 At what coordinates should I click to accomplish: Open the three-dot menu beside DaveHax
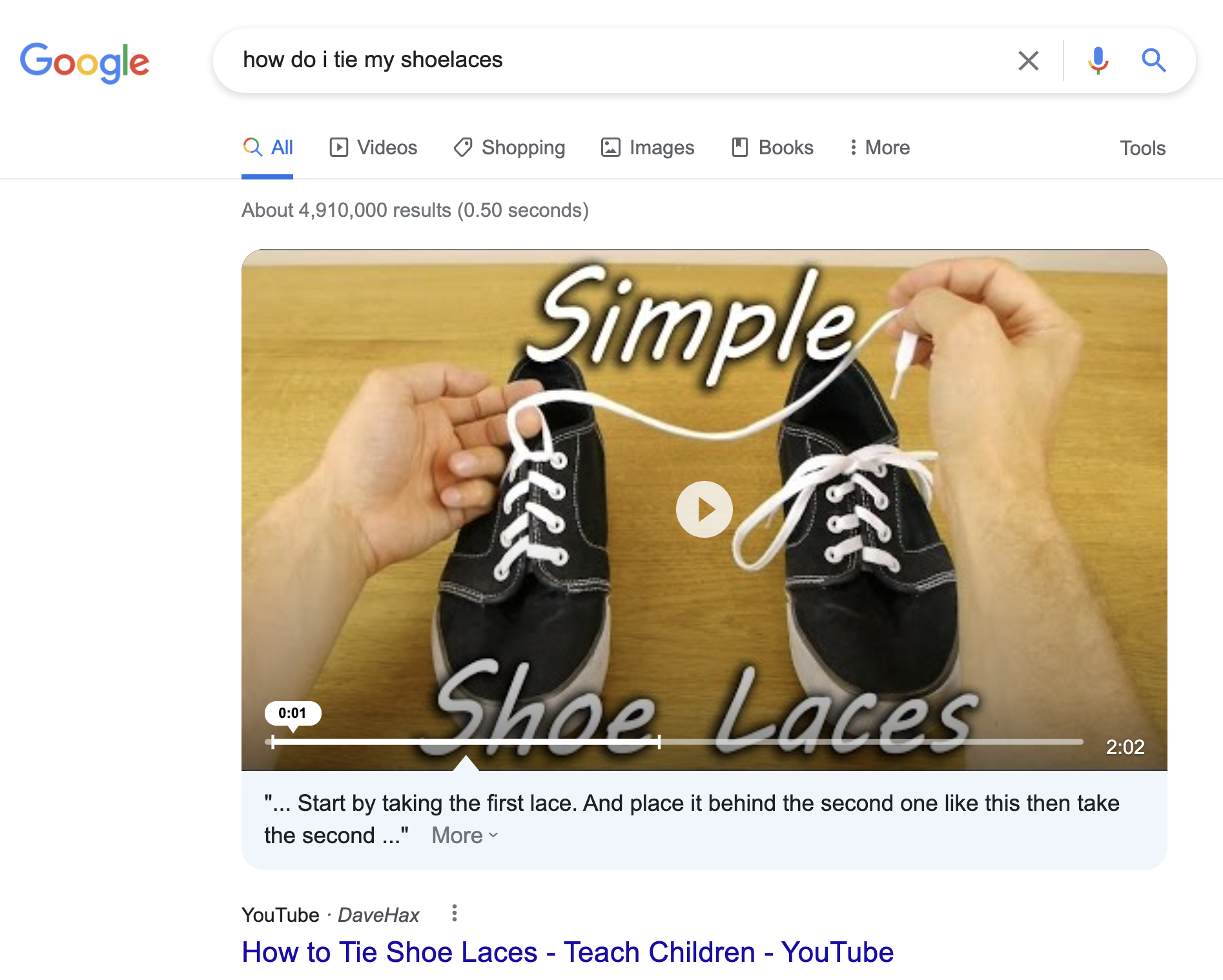455,913
